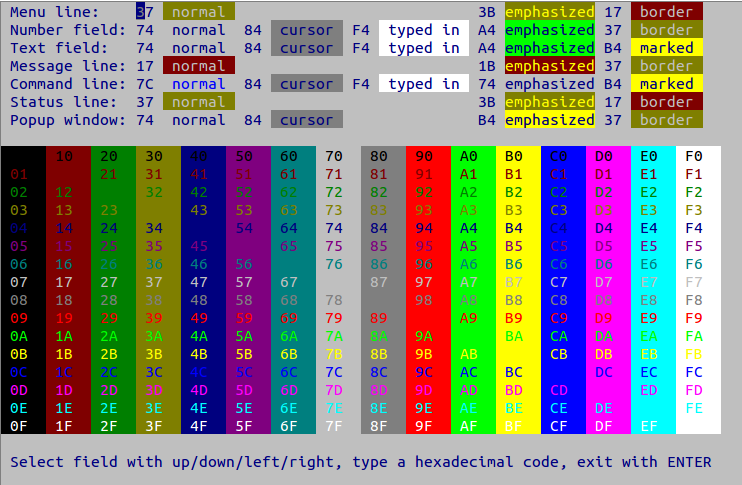Click the Menu line emphasized sample
The image size is (742, 485).
point(549,12)
